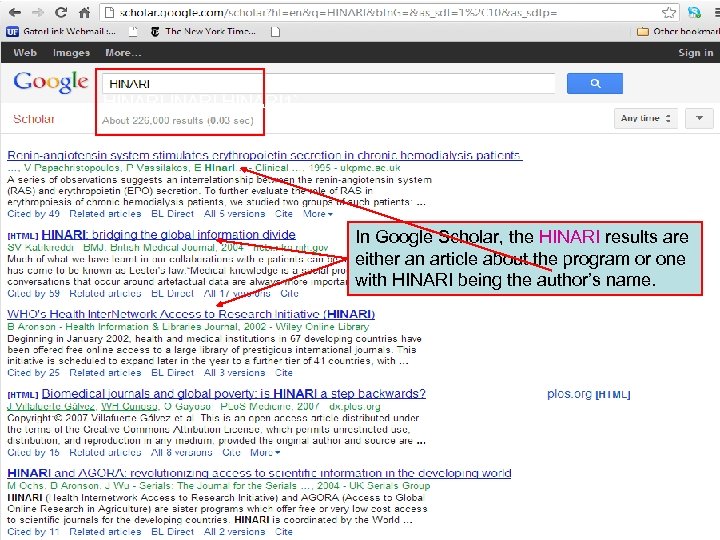
Task: Click the Google logo
Action: (x=51, y=82)
